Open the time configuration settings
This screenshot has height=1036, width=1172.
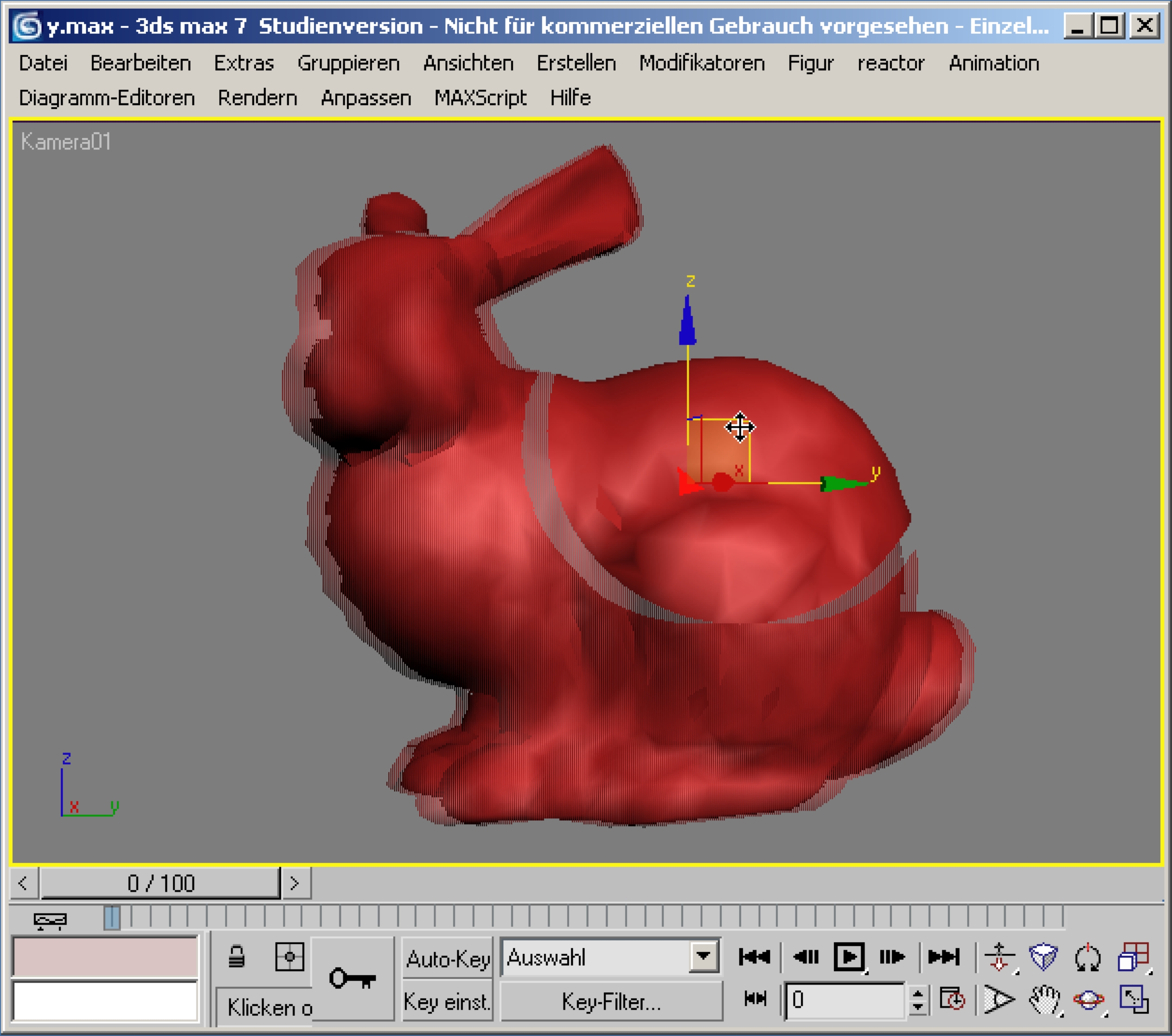pyautogui.click(x=952, y=1000)
